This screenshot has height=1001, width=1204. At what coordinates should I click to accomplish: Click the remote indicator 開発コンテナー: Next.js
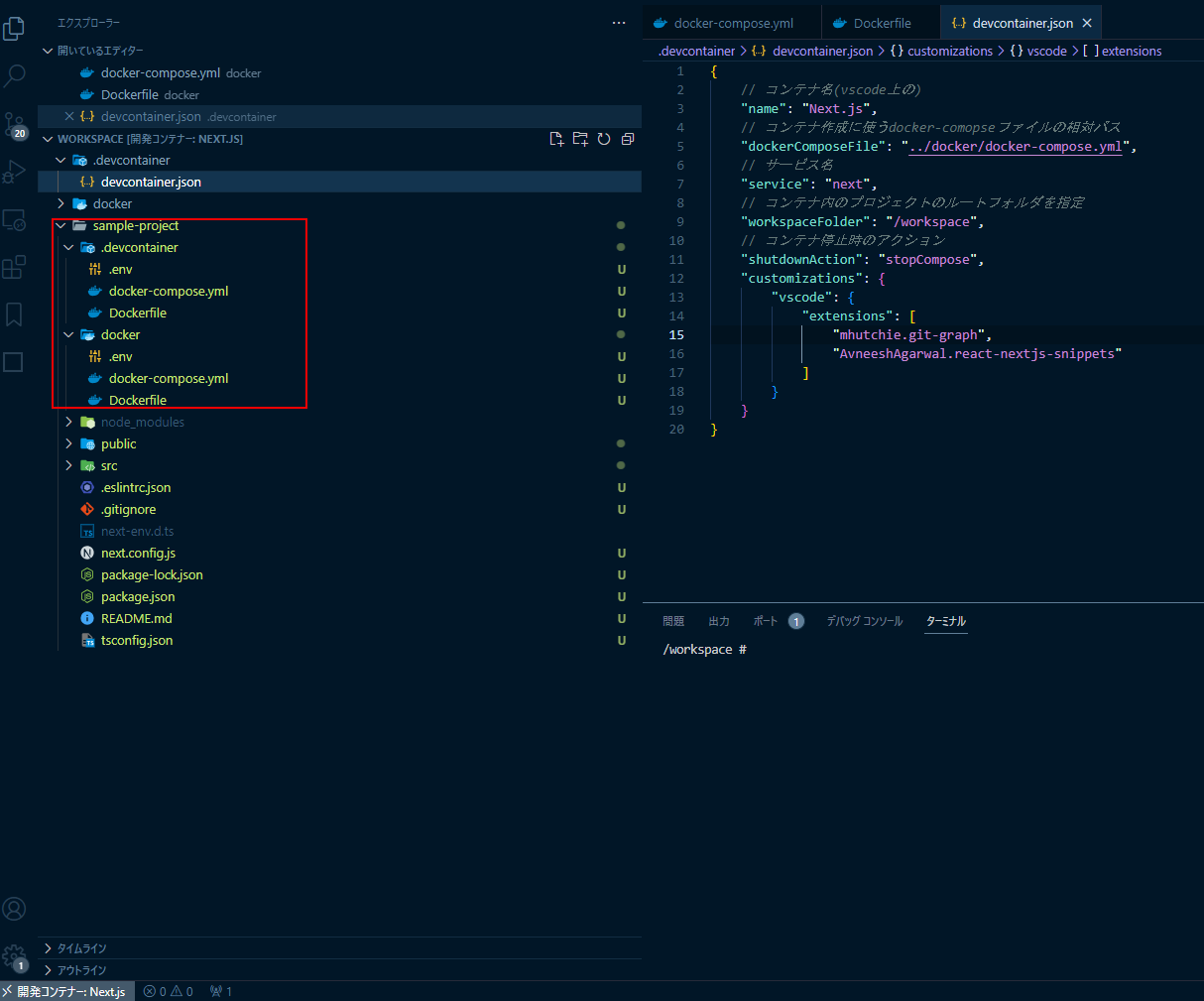65,991
